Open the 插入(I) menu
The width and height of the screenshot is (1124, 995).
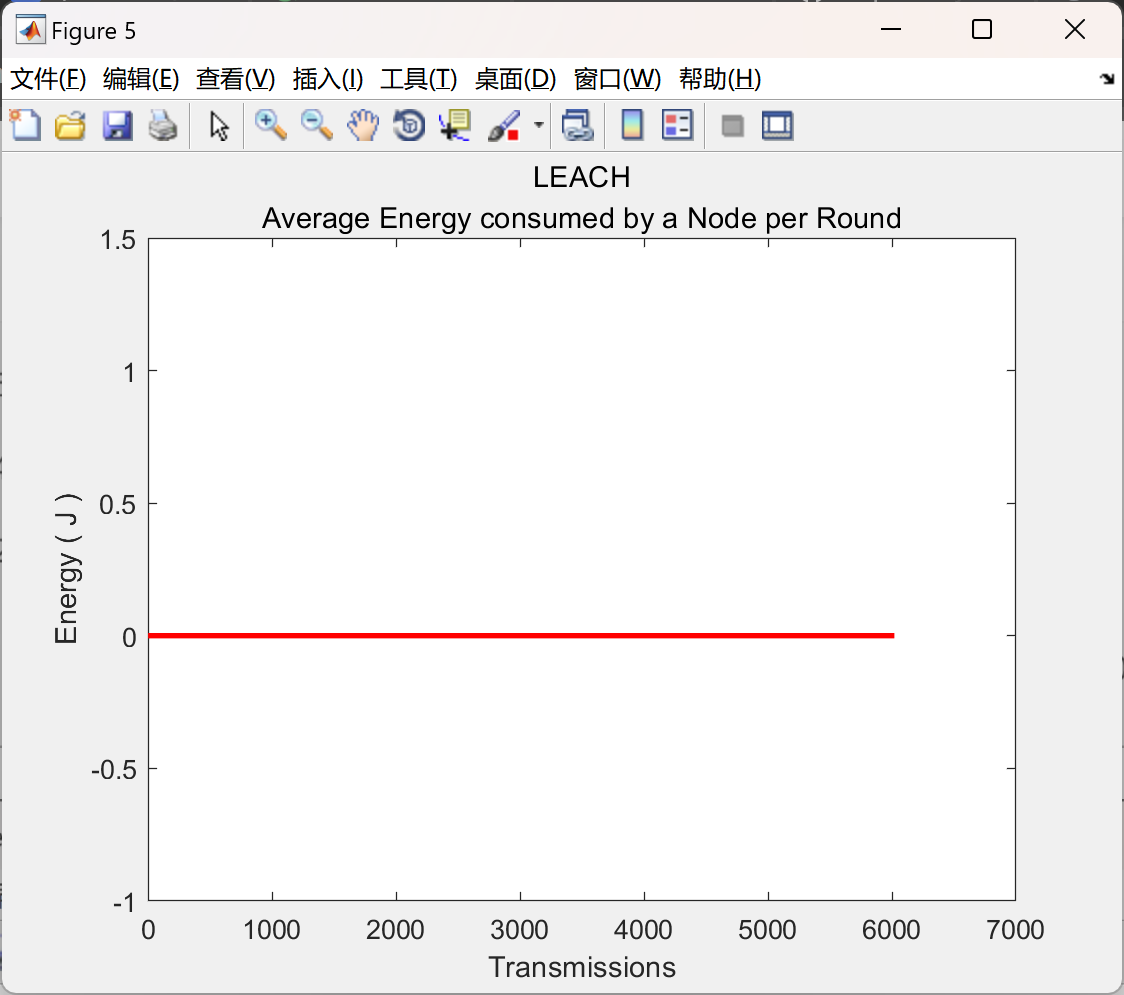(328, 79)
